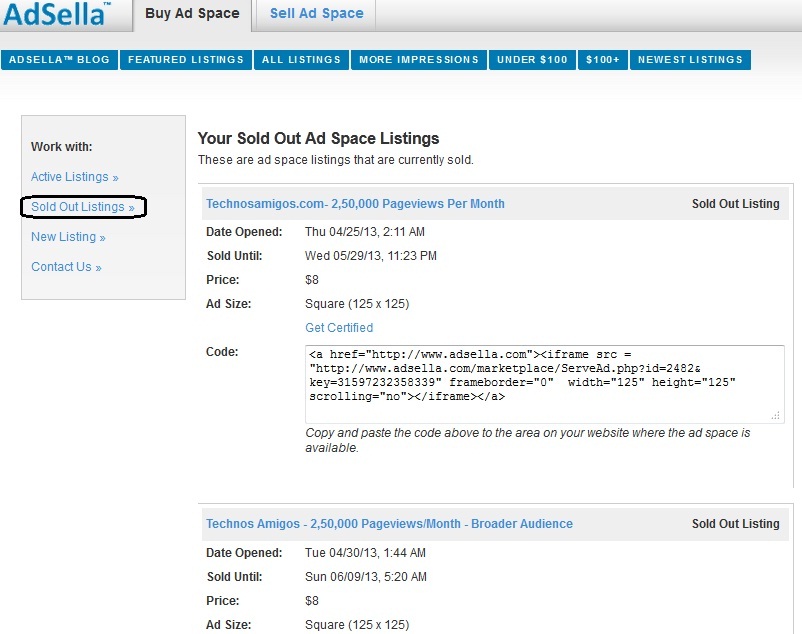Create a New Listing from sidebar

(67, 237)
